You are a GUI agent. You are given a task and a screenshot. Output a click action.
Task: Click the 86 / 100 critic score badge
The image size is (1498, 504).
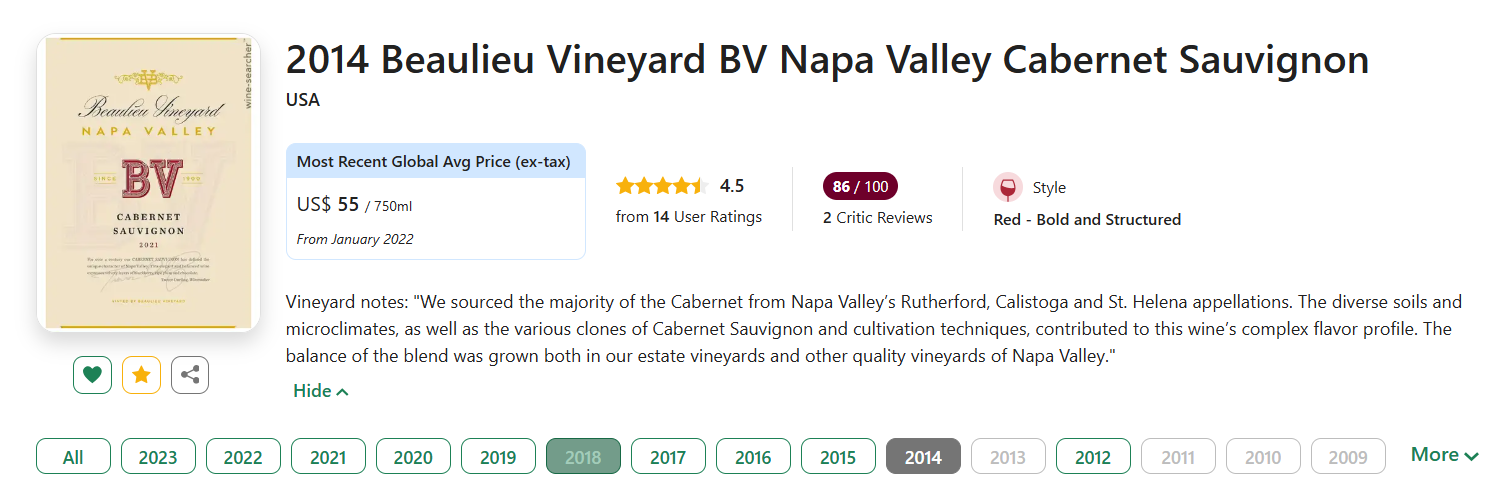[860, 187]
